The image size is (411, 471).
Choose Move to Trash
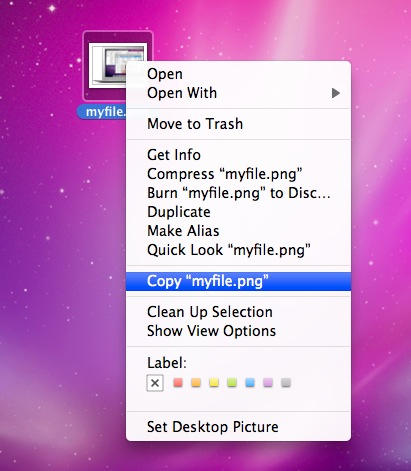tap(195, 124)
